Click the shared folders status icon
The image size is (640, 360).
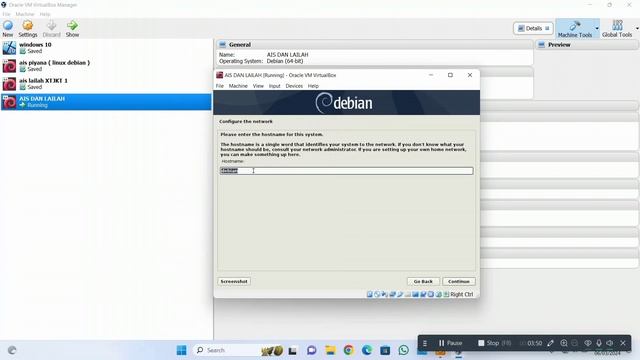408,294
